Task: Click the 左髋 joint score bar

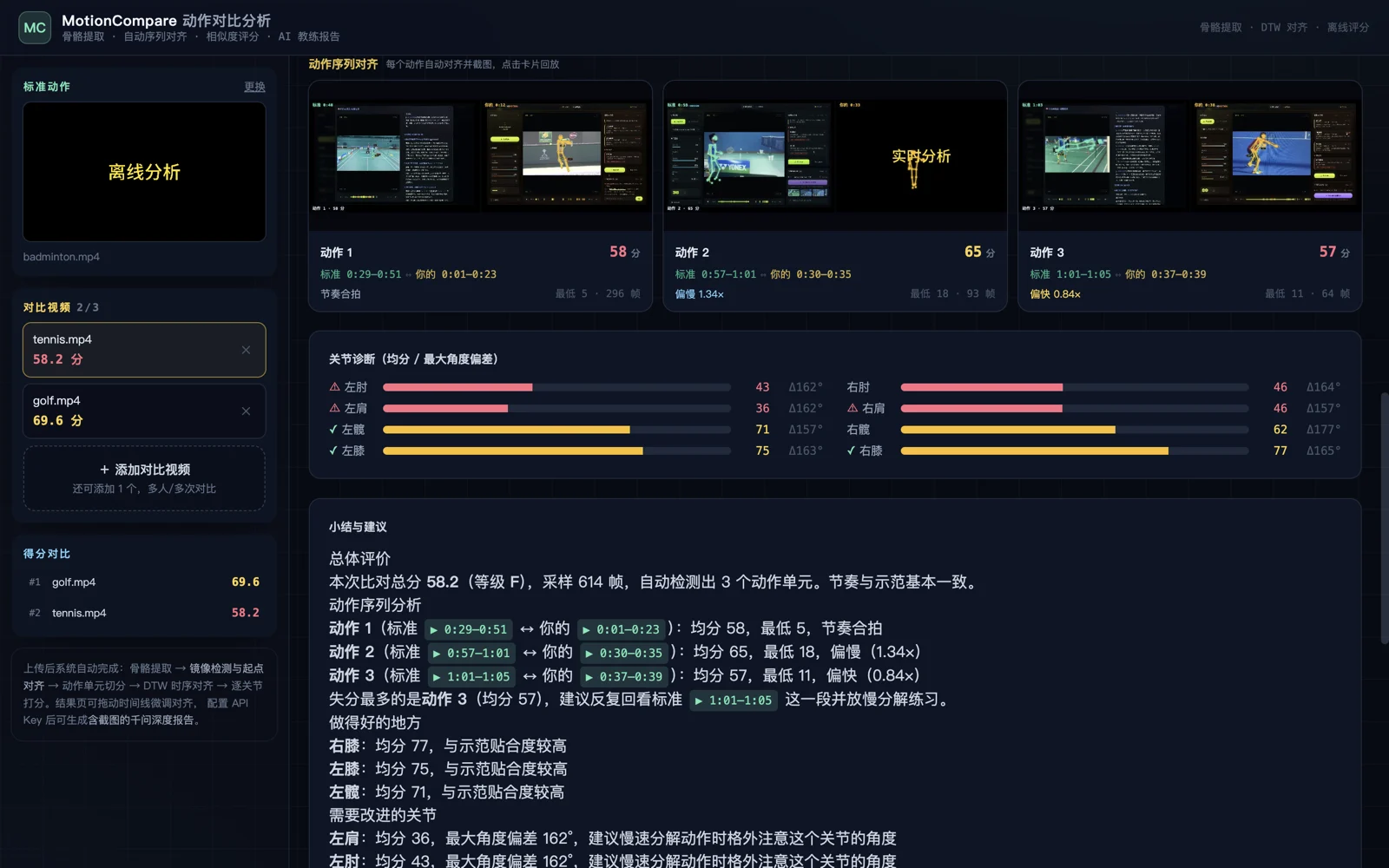Action: coord(556,430)
